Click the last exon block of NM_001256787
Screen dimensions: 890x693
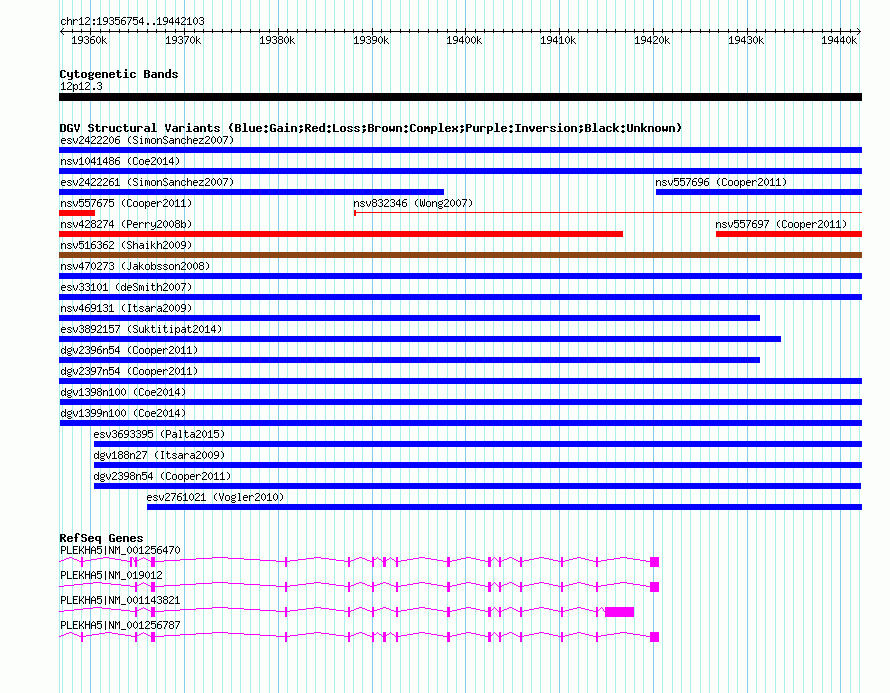coord(654,637)
